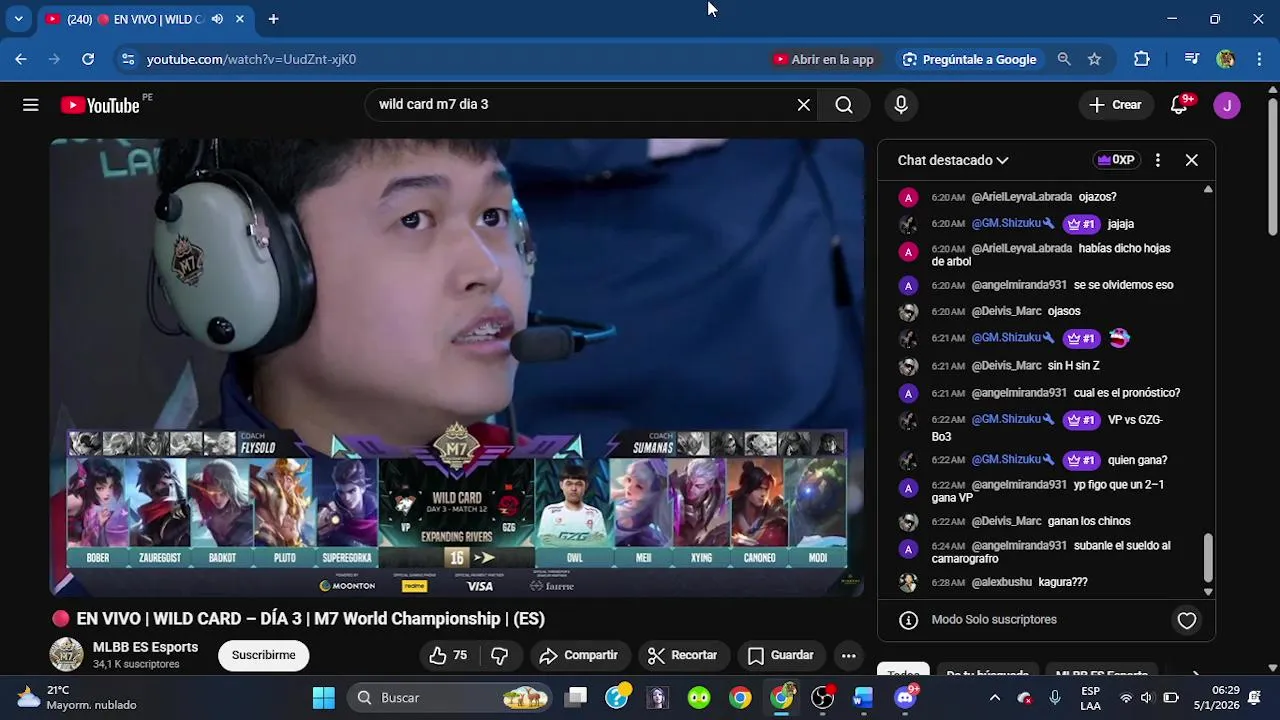Open the YouTube hamburger guide menu

coord(31,105)
